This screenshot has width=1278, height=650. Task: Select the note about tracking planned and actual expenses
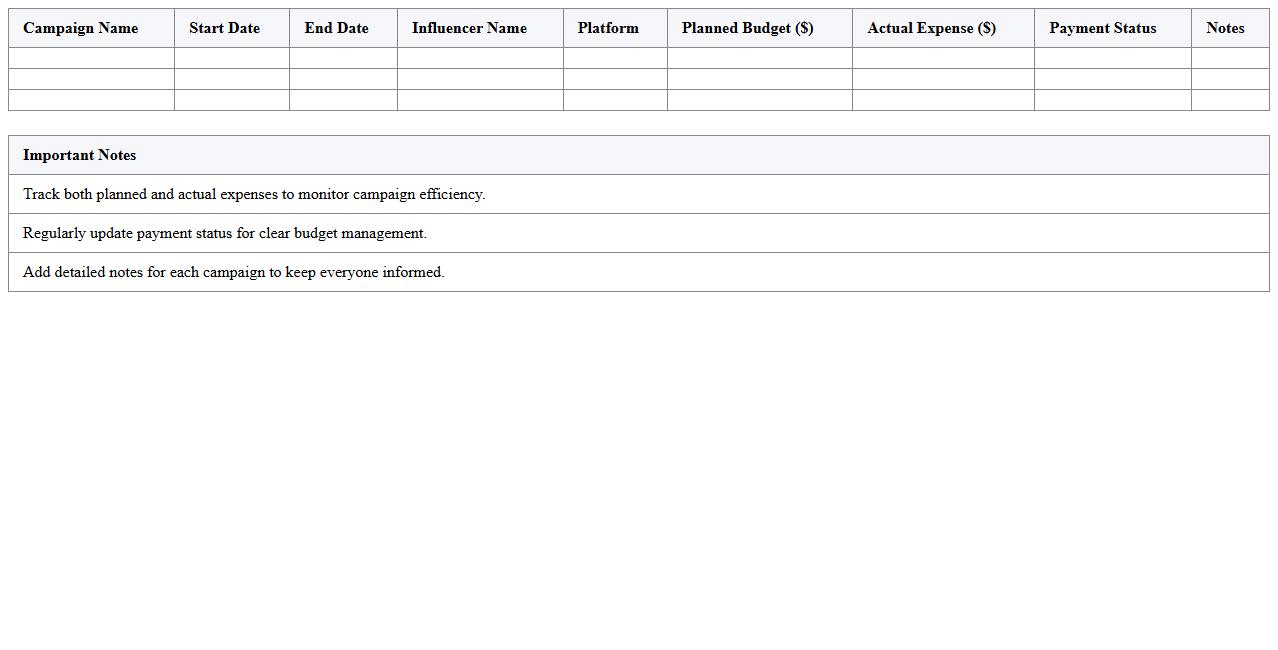254,194
